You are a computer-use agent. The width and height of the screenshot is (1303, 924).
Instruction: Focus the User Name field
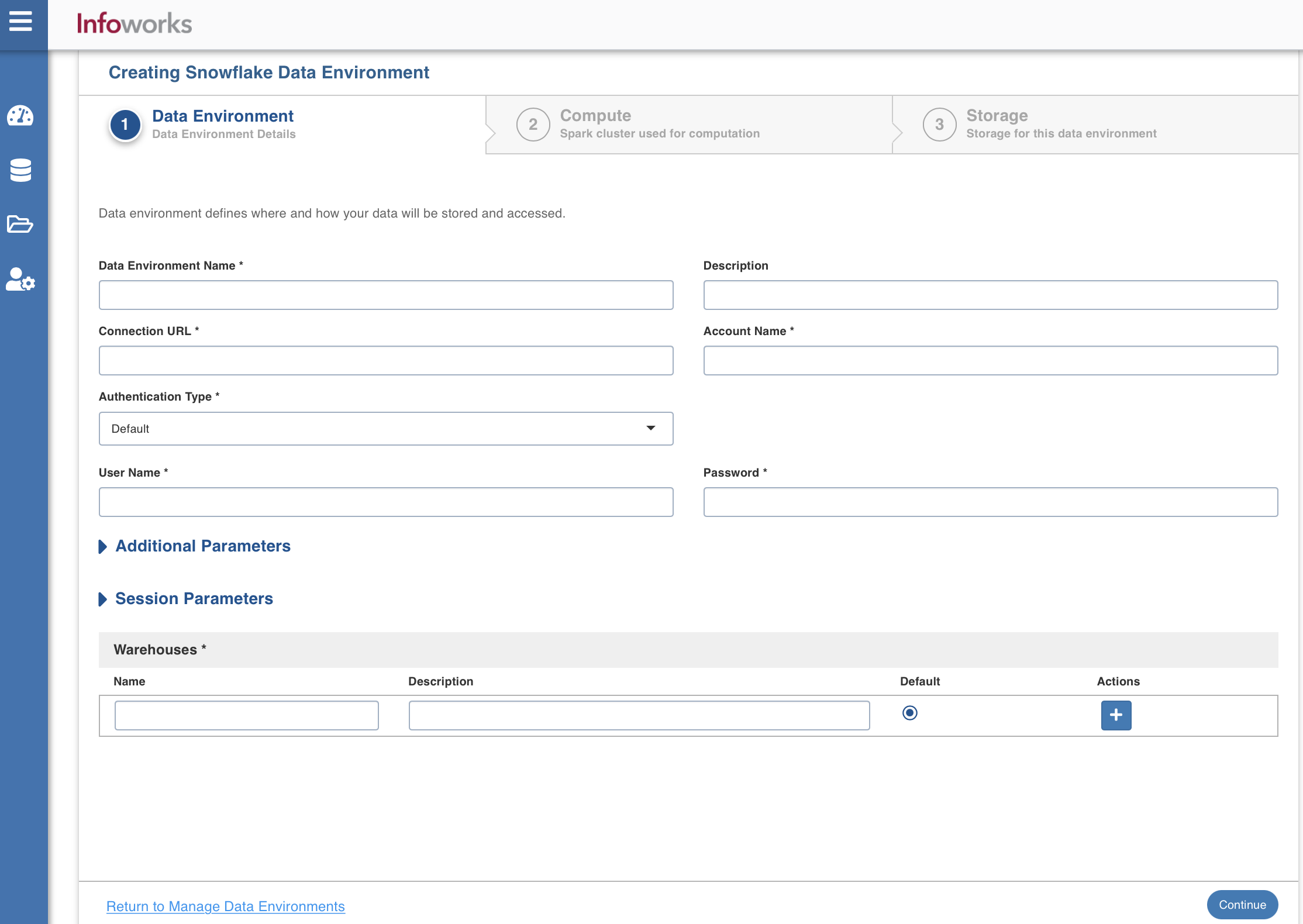click(386, 502)
